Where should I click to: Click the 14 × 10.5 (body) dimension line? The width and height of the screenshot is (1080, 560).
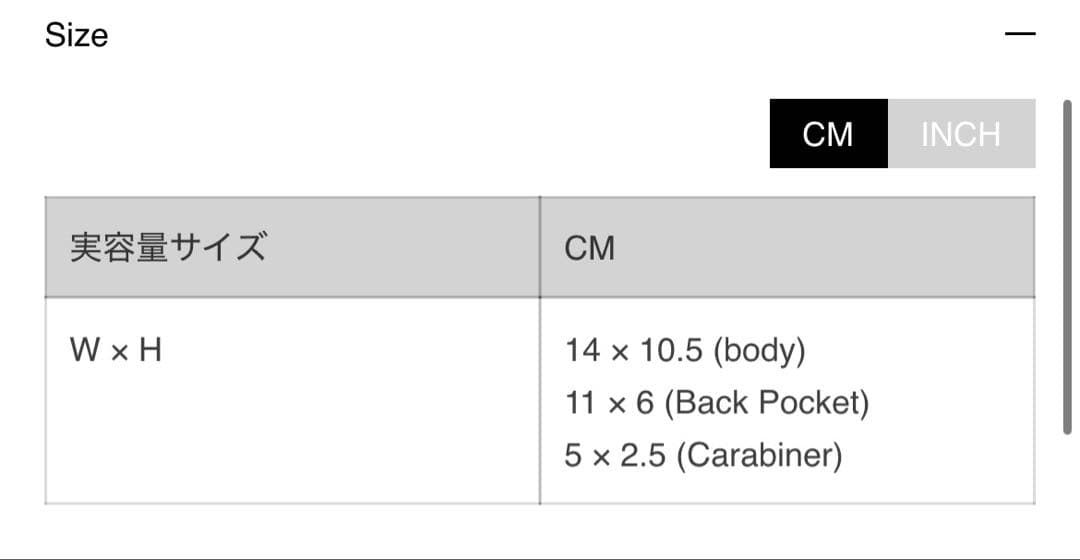point(685,351)
